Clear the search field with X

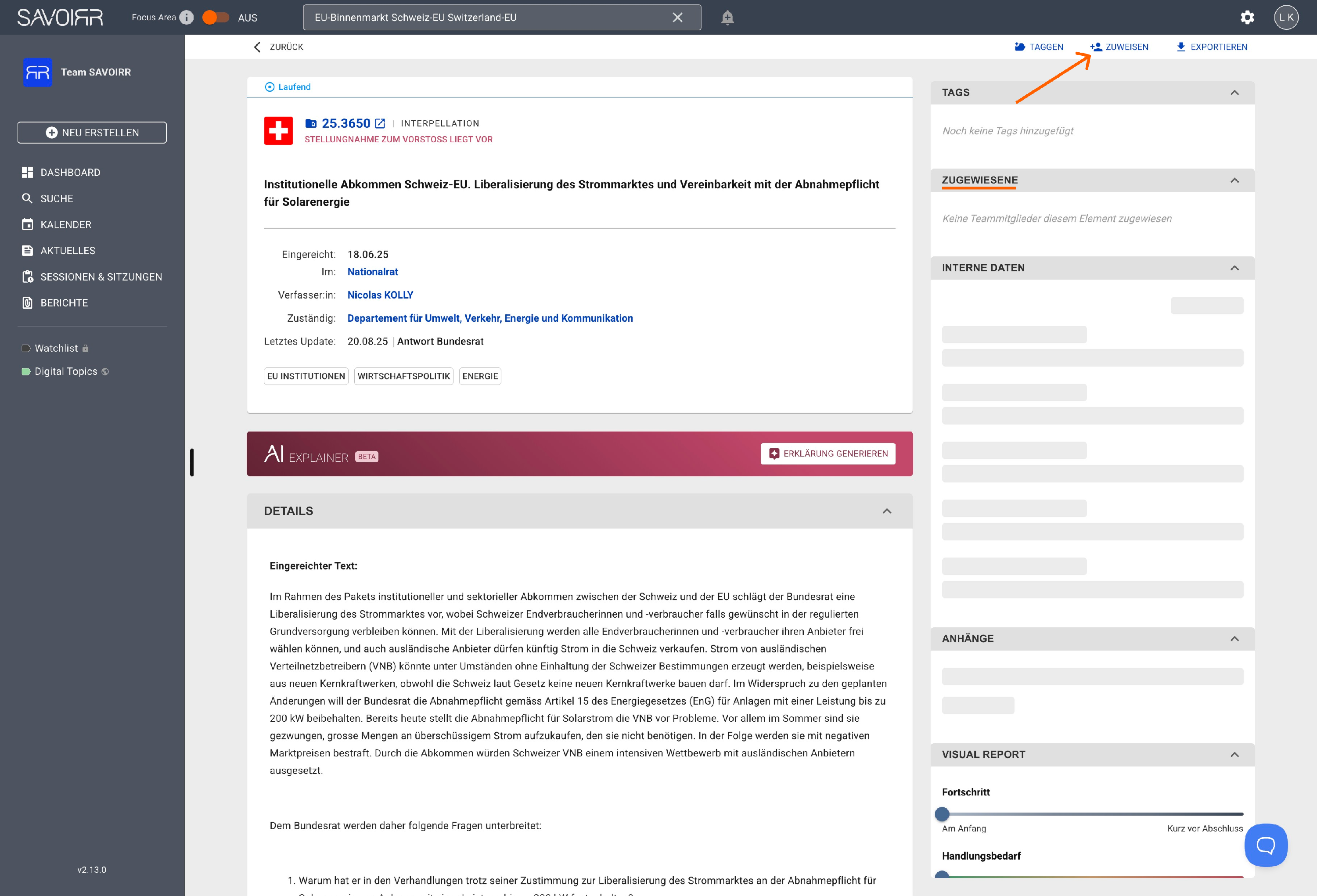pos(677,18)
